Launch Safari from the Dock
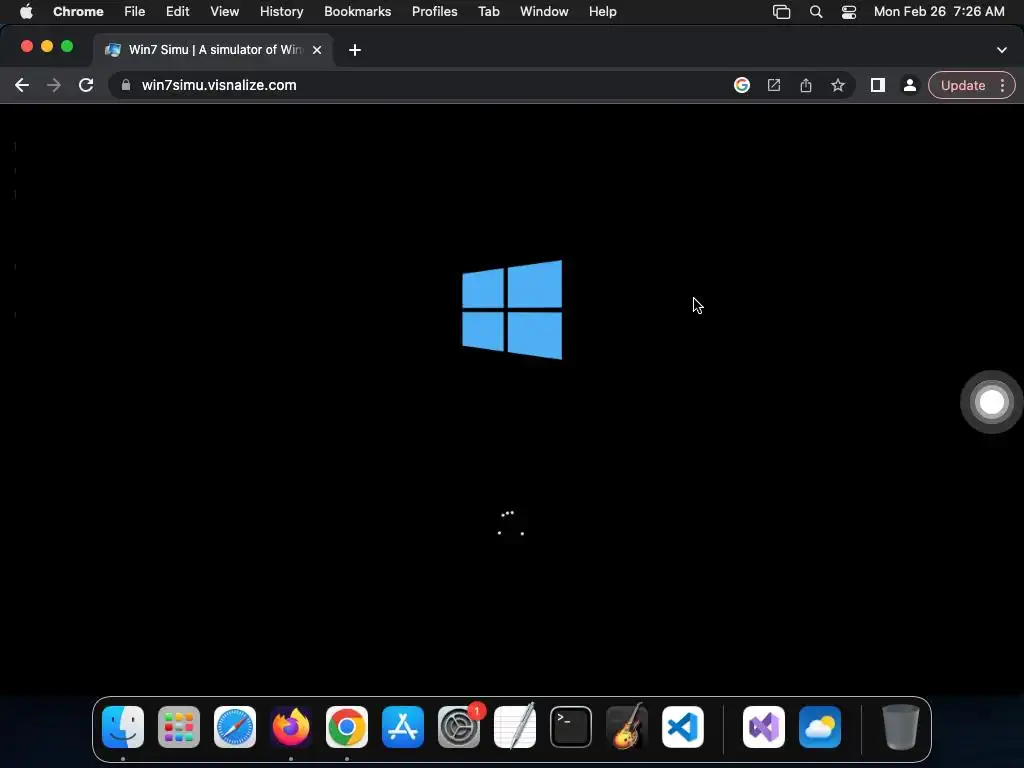 tap(235, 727)
